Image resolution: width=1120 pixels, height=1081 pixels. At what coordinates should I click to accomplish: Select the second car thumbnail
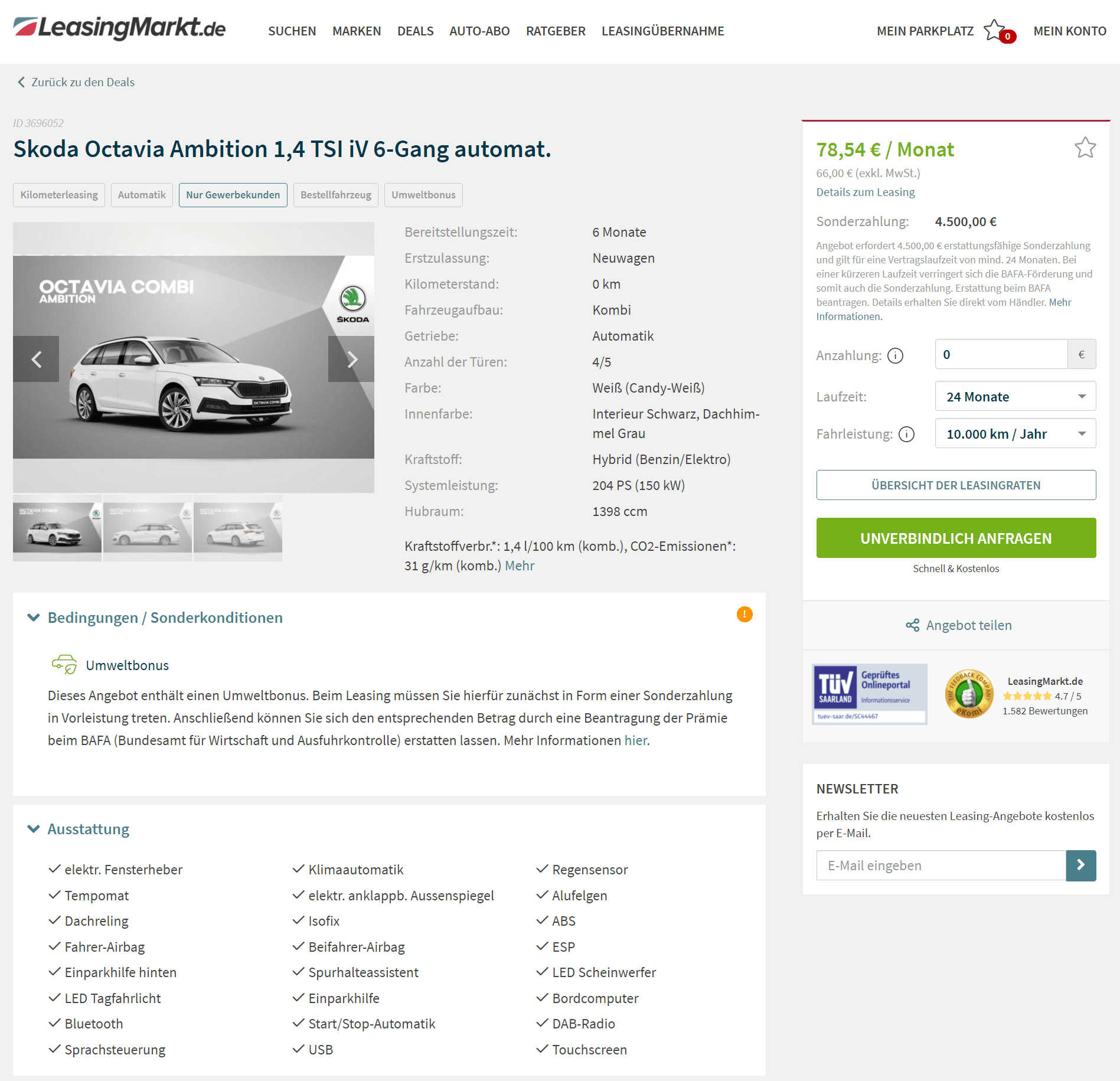(148, 527)
